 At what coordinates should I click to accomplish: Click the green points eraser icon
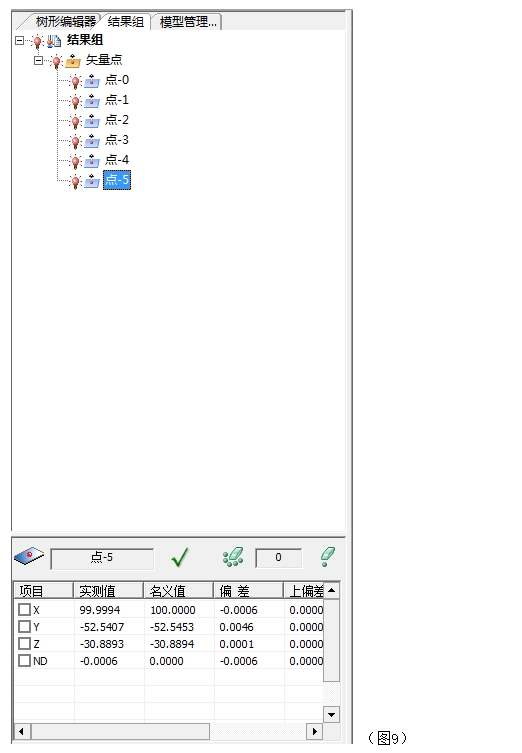coord(233,557)
